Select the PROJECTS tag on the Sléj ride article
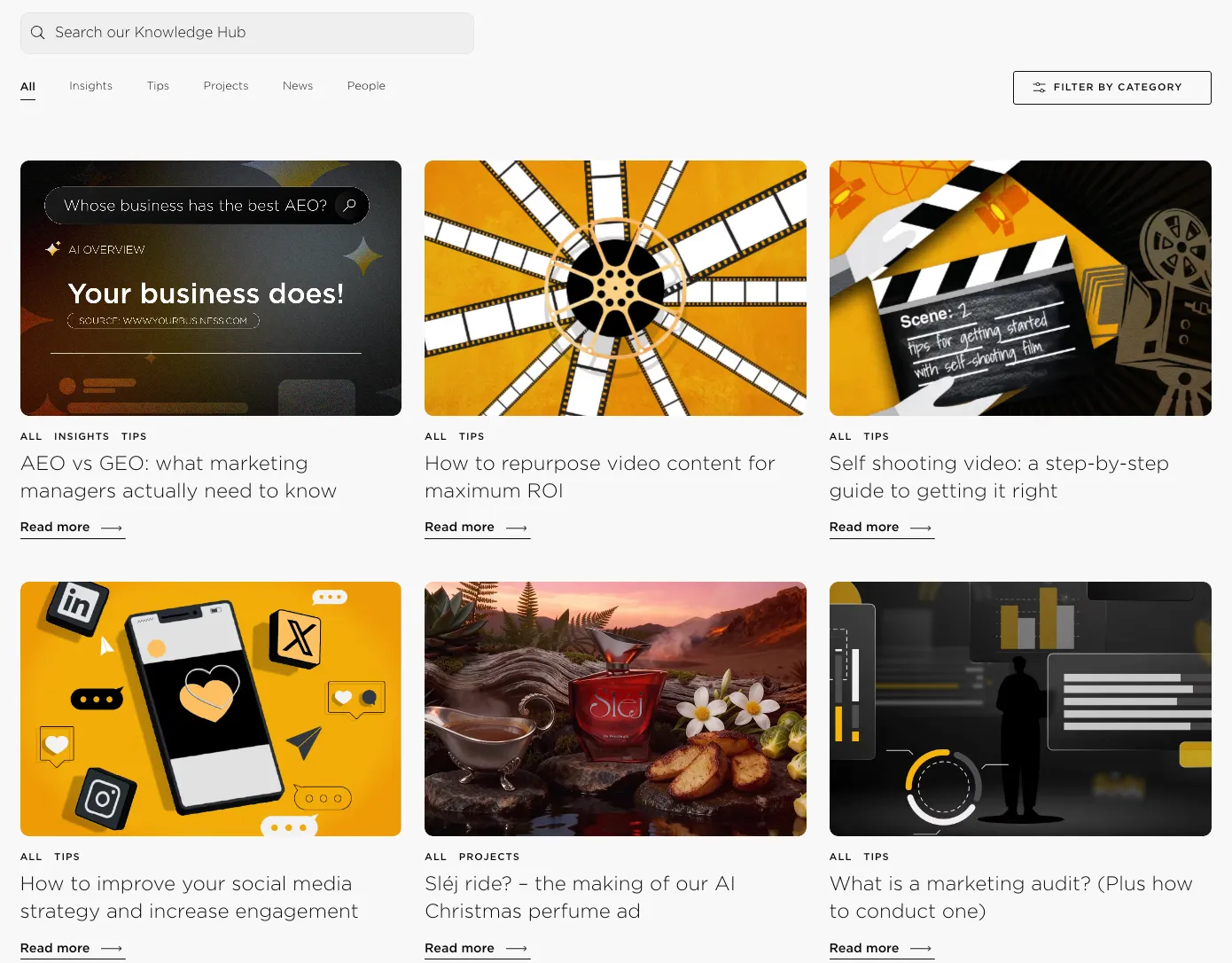Image resolution: width=1232 pixels, height=963 pixels. pyautogui.click(x=489, y=857)
